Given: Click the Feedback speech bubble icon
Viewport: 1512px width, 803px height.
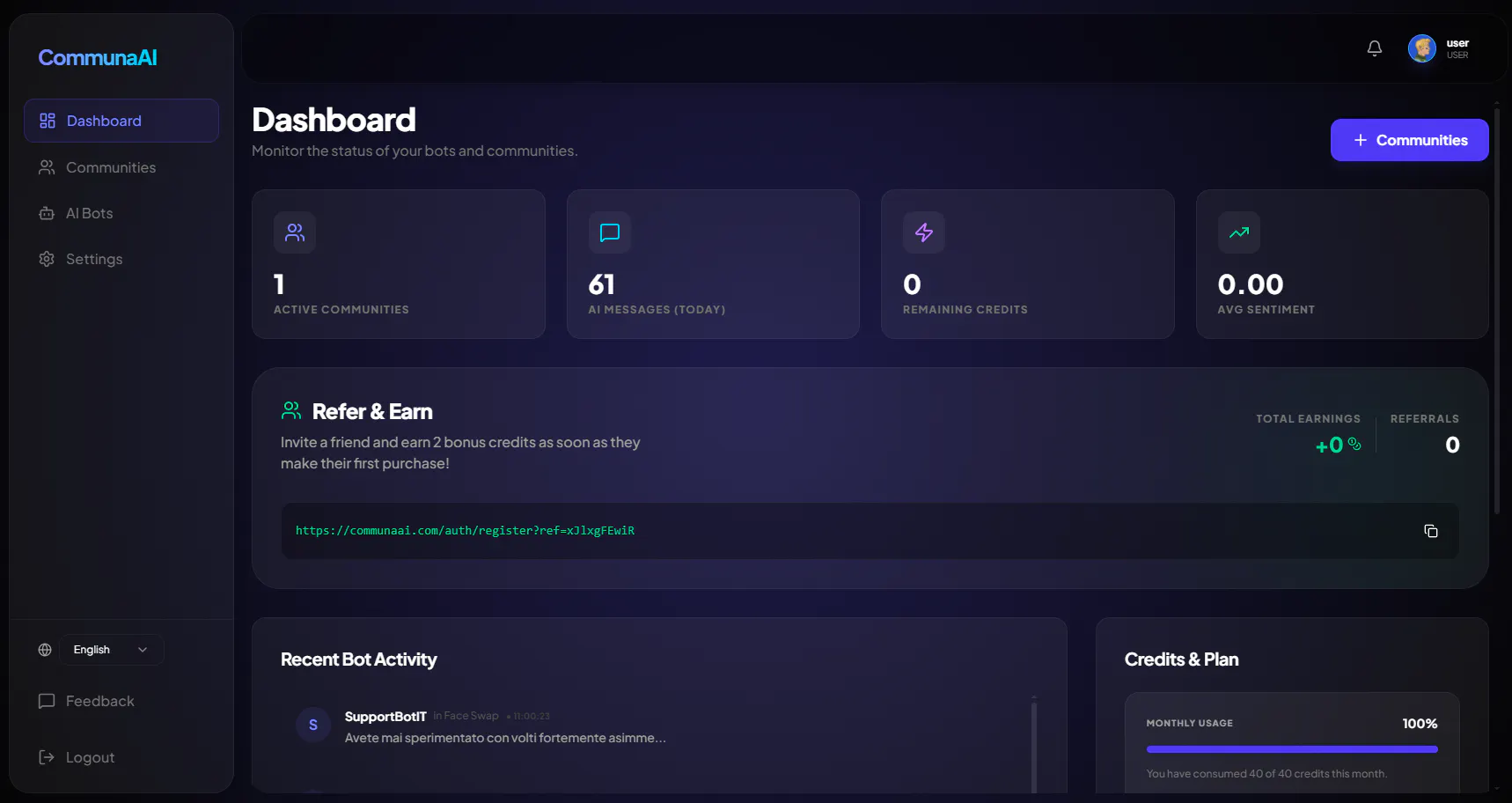Looking at the screenshot, I should click(x=47, y=701).
